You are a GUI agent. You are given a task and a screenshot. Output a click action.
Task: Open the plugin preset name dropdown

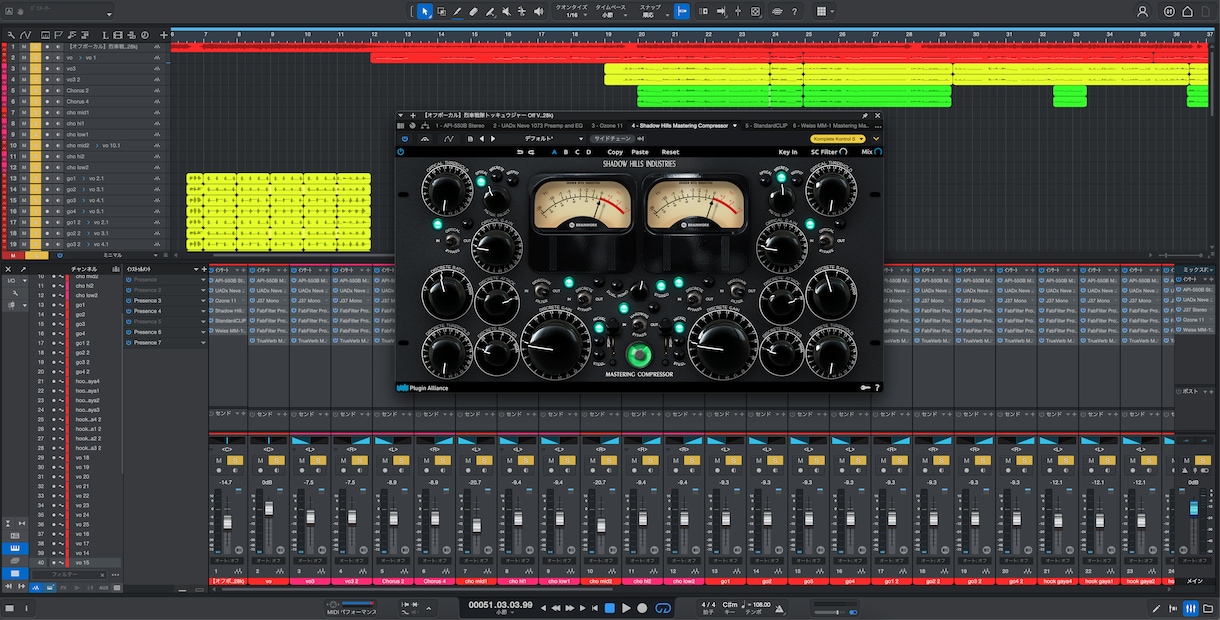[x=554, y=139]
